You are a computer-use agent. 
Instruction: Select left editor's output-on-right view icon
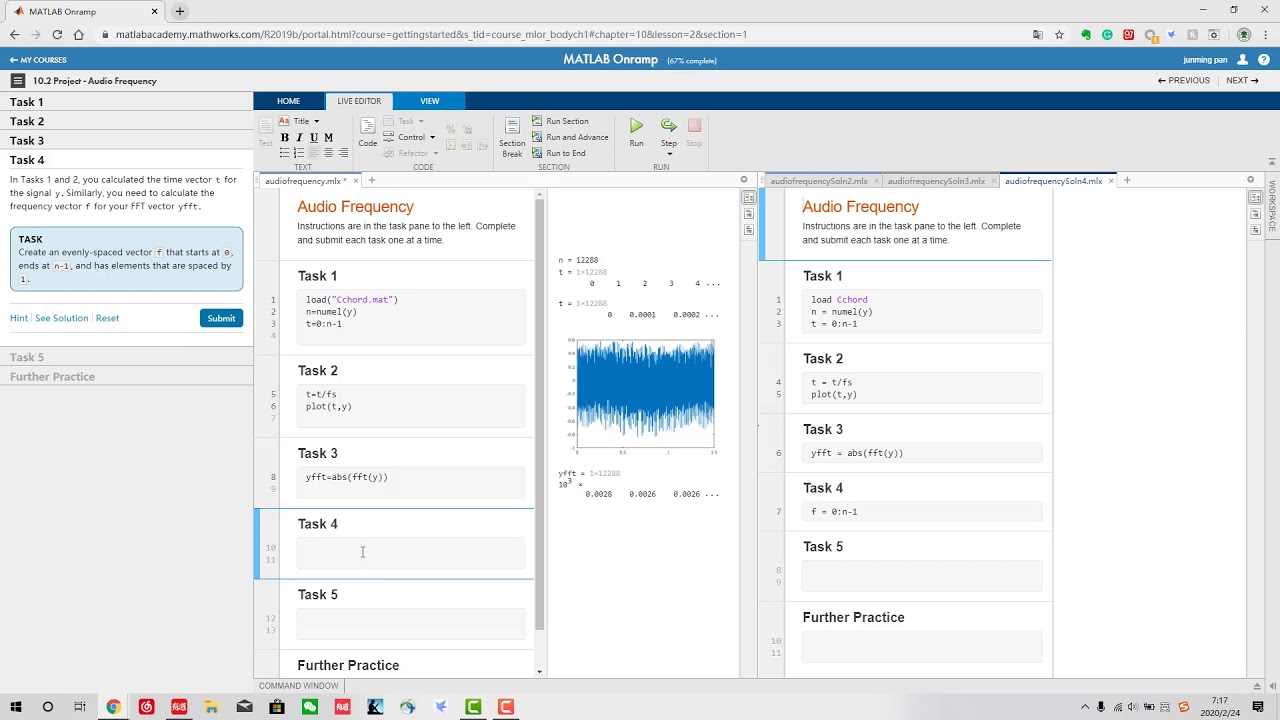tap(748, 198)
